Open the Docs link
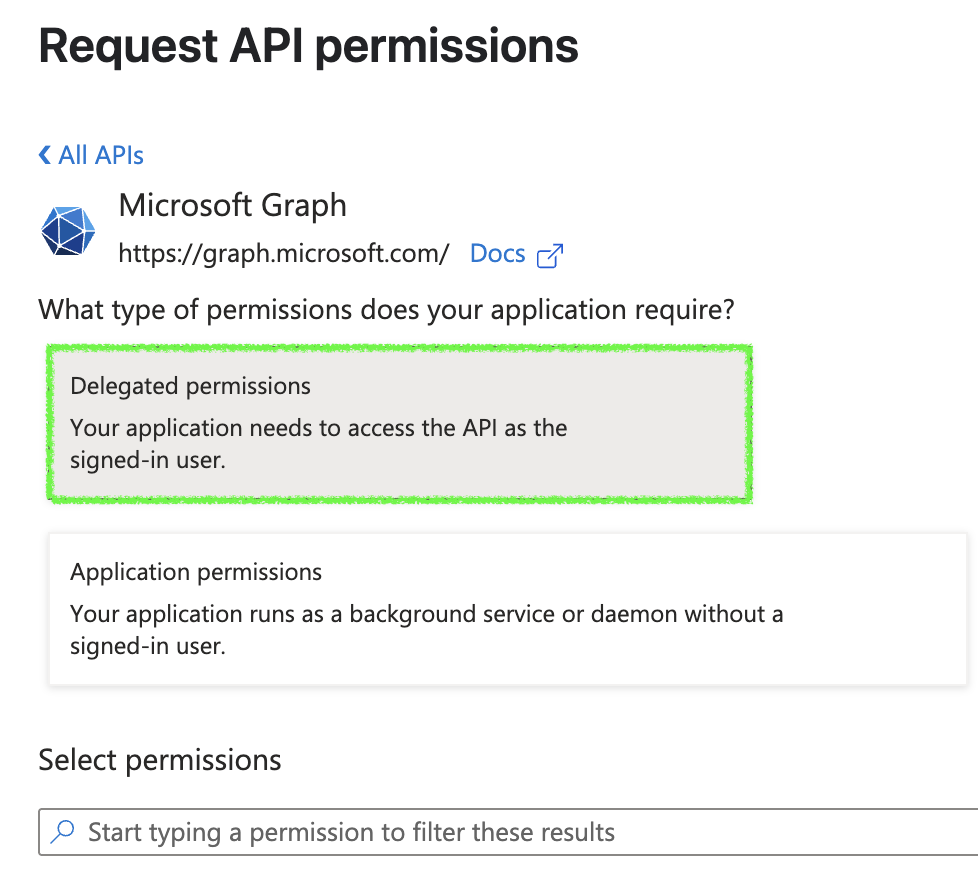This screenshot has height=880, width=978. tap(497, 254)
